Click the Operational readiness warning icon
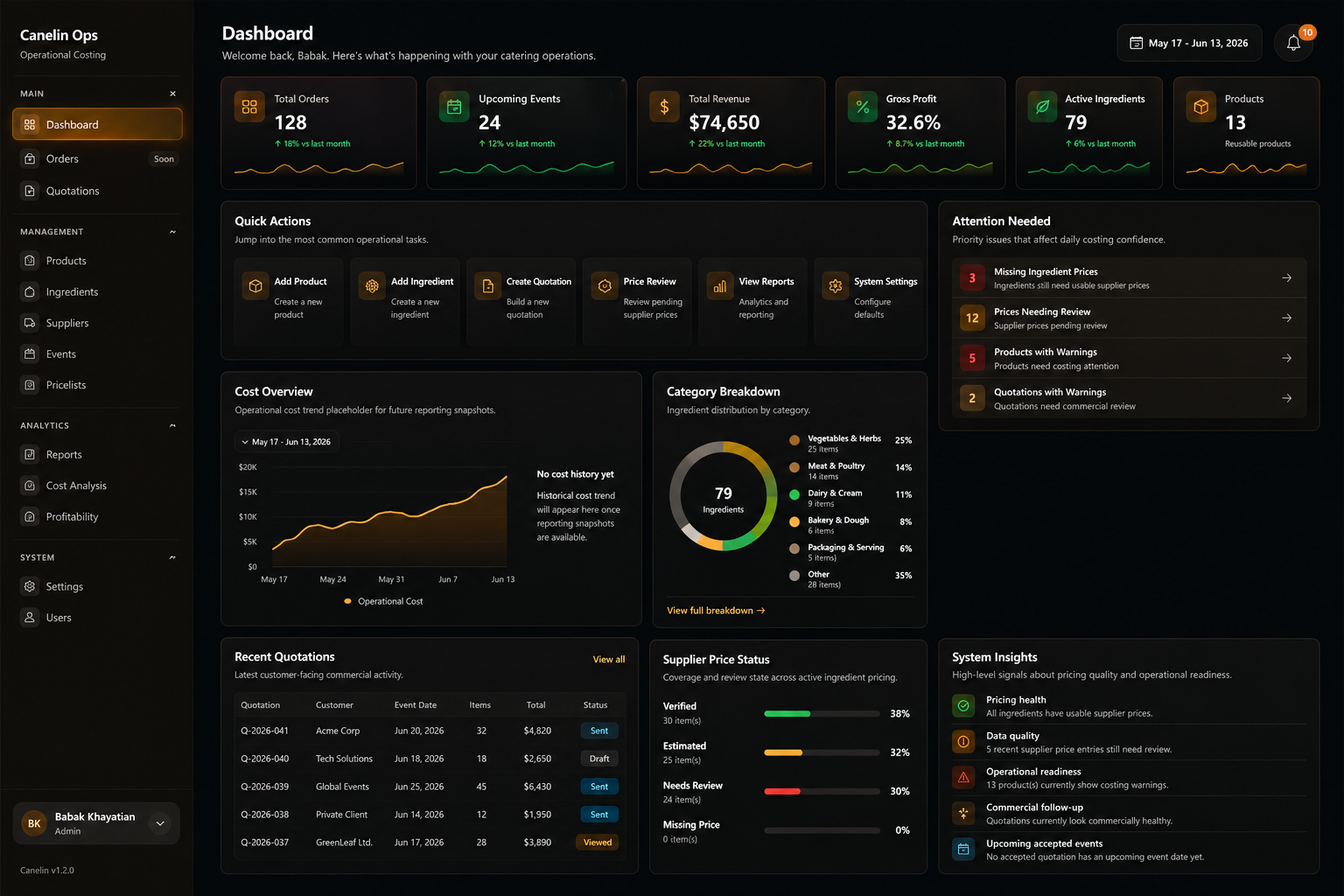Viewport: 1344px width, 896px height. pyautogui.click(x=963, y=777)
